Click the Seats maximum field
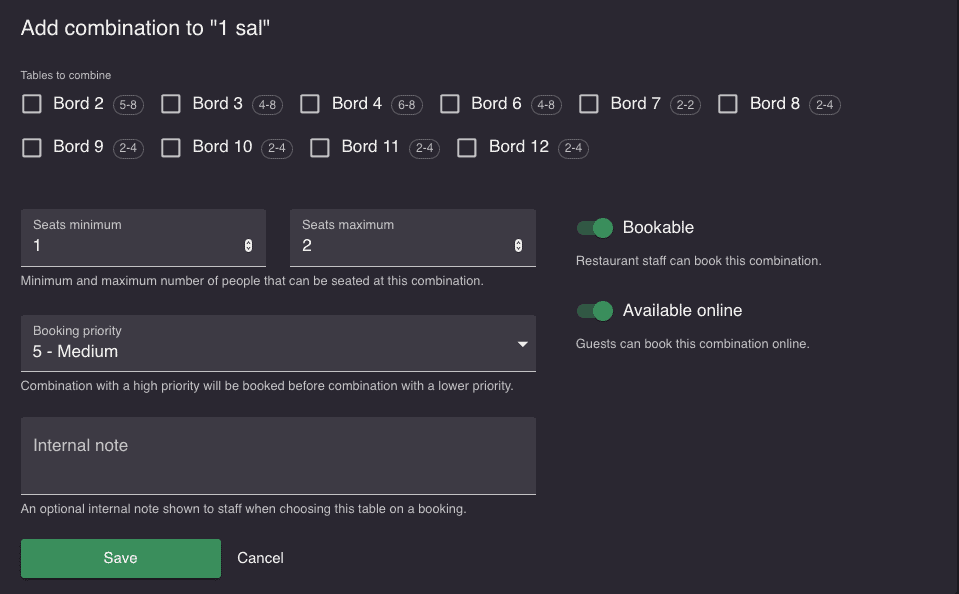959x594 pixels. point(413,238)
